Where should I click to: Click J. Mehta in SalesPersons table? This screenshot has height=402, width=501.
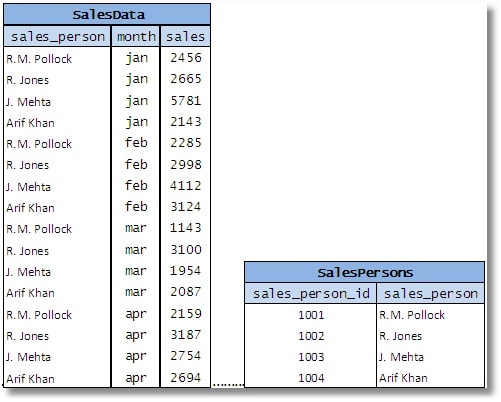pyautogui.click(x=401, y=357)
